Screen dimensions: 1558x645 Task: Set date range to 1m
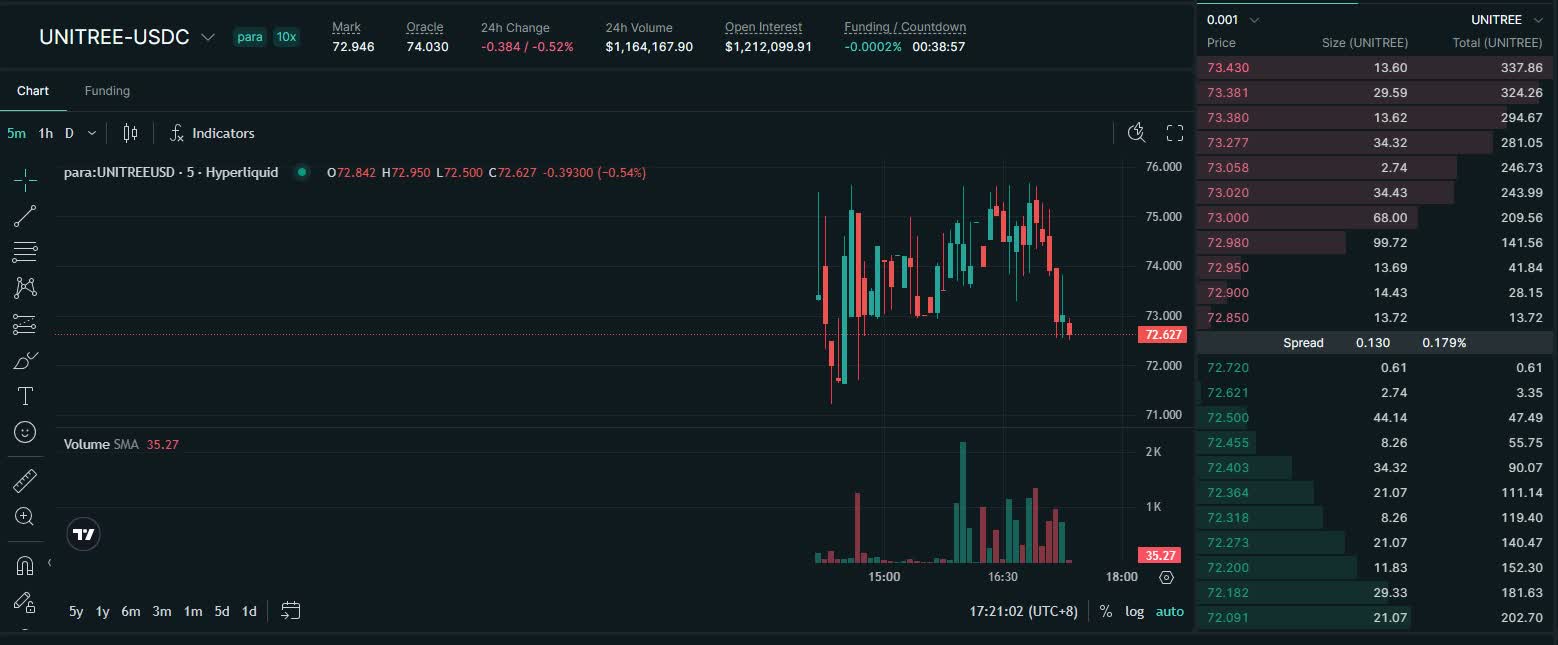[x=193, y=611]
